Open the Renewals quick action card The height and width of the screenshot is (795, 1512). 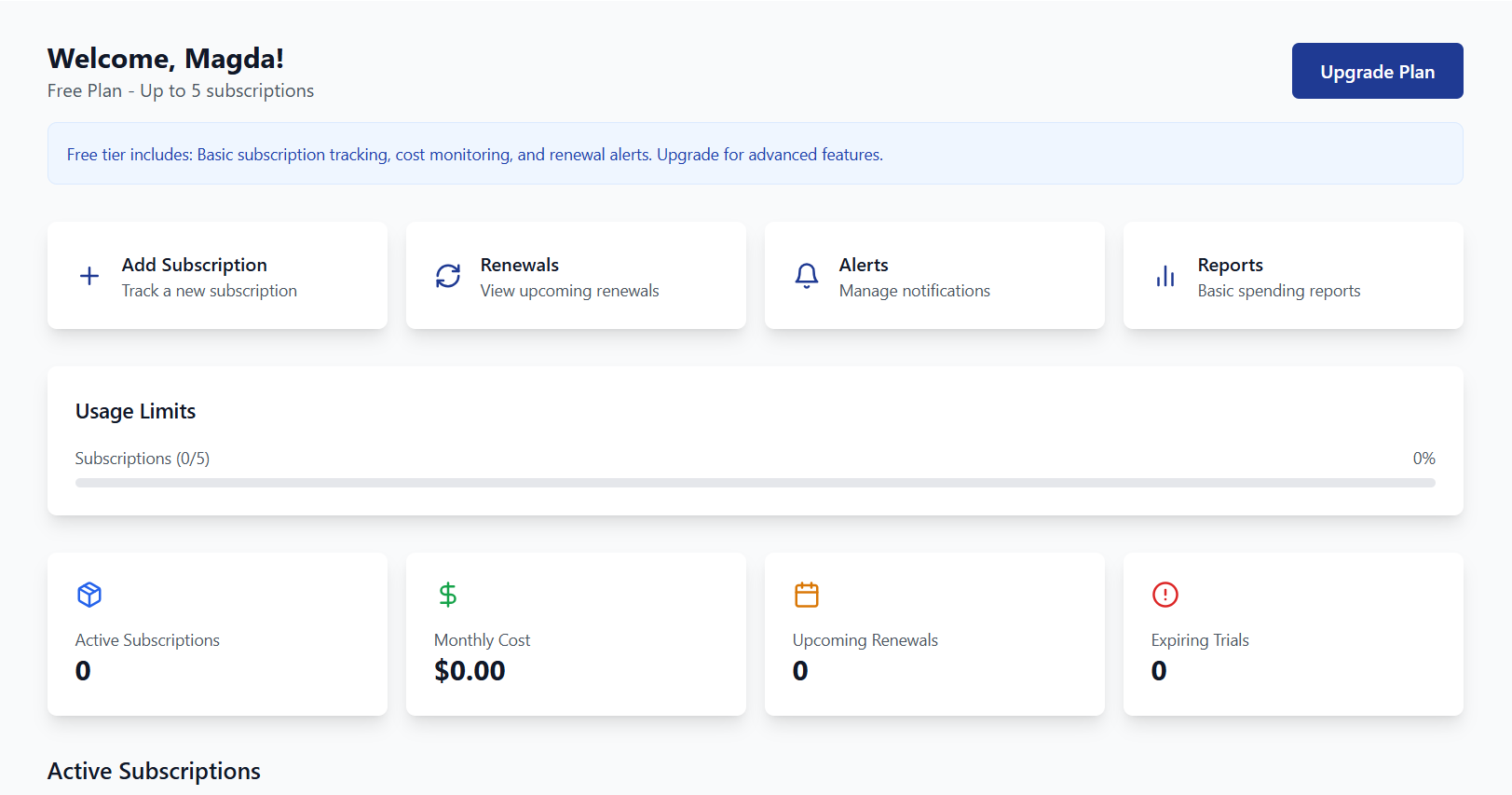[x=576, y=275]
